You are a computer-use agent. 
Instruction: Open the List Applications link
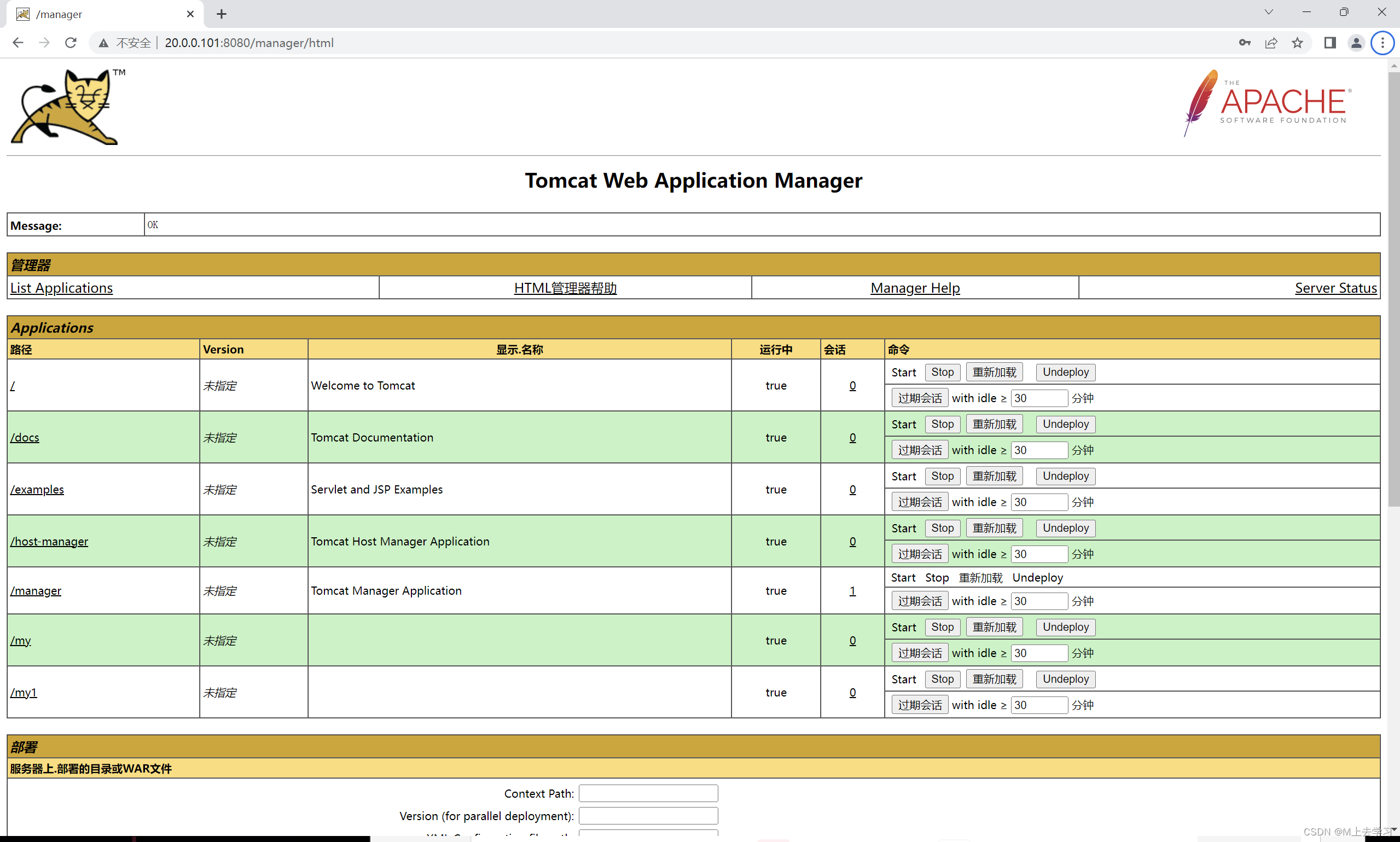(x=61, y=288)
